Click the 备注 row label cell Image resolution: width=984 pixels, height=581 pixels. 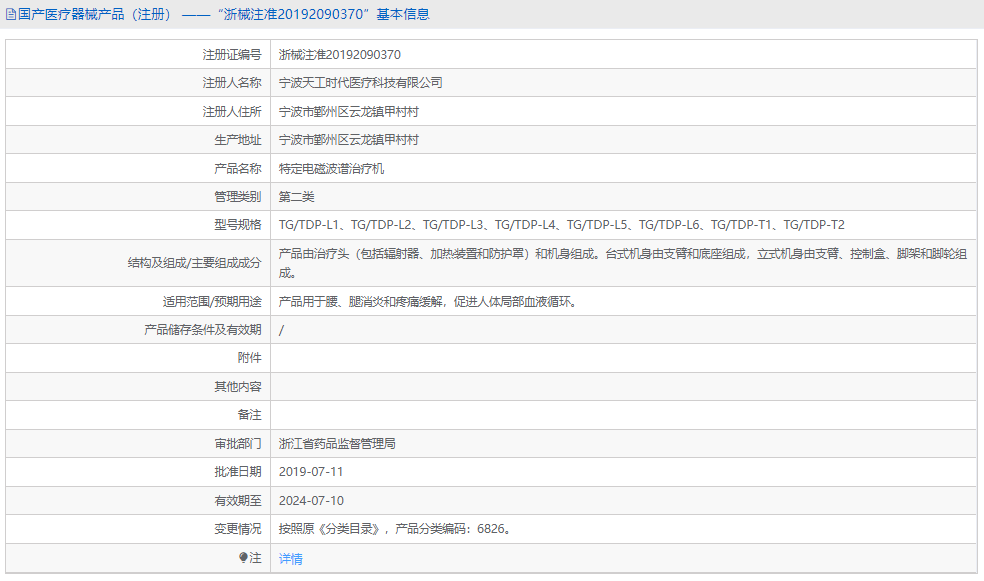243,413
